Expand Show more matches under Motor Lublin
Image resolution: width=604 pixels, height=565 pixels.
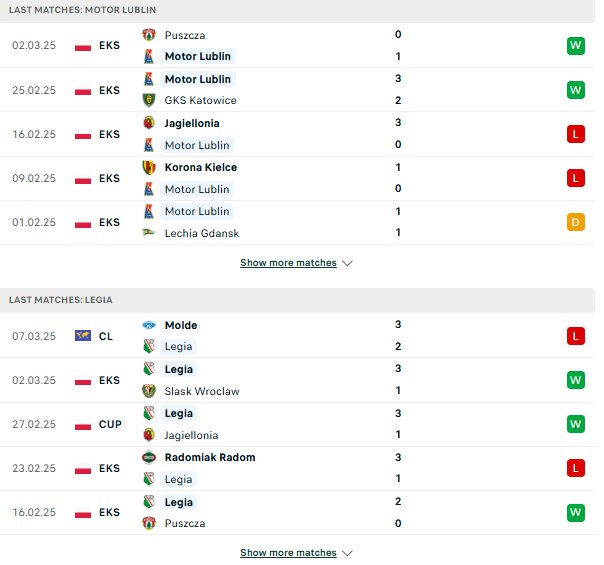(x=288, y=263)
